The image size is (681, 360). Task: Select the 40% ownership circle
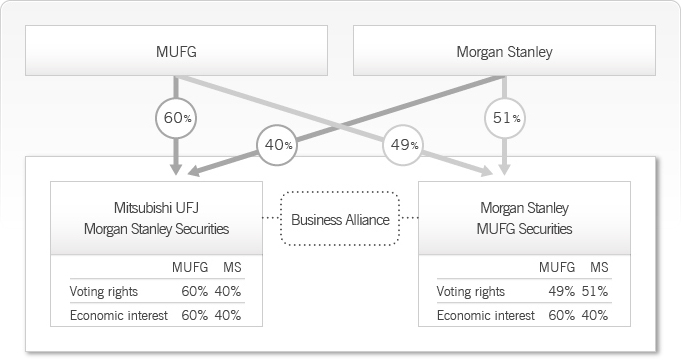(277, 145)
